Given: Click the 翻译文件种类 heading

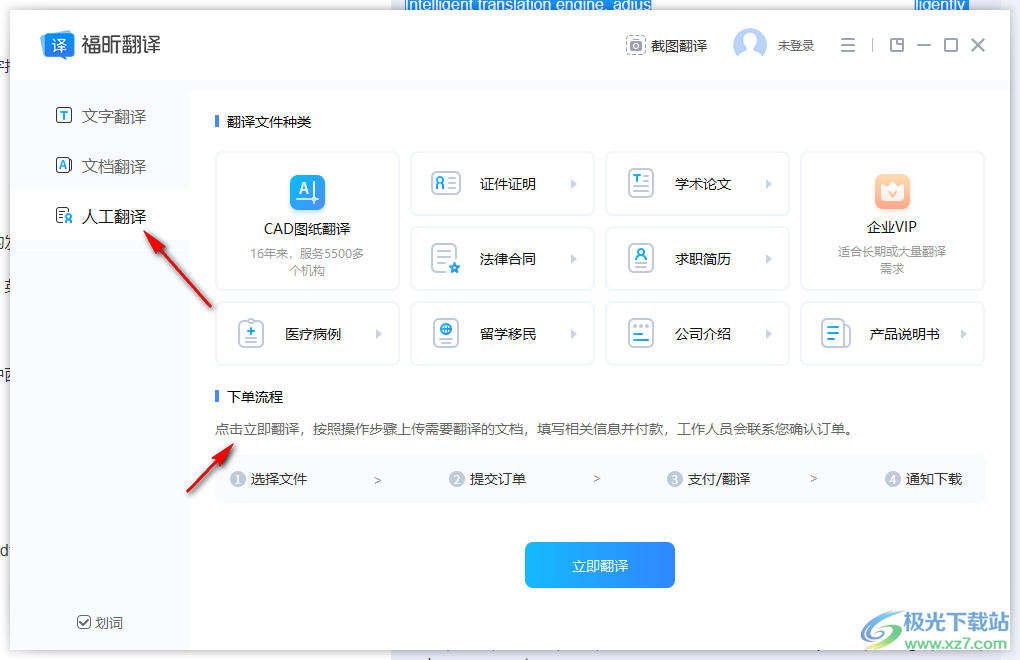Looking at the screenshot, I should point(269,122).
